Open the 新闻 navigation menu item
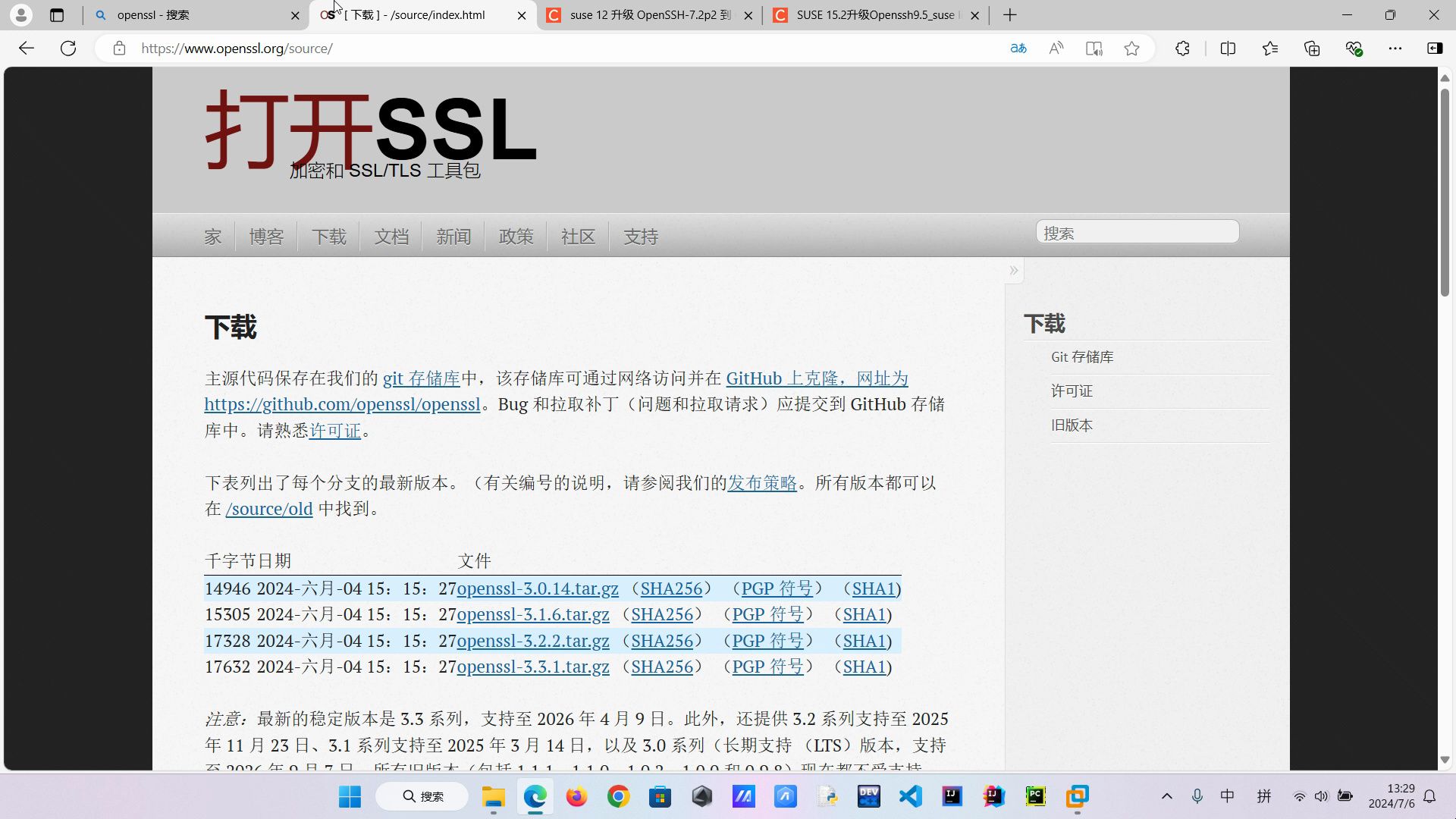The width and height of the screenshot is (1456, 819). 453,237
